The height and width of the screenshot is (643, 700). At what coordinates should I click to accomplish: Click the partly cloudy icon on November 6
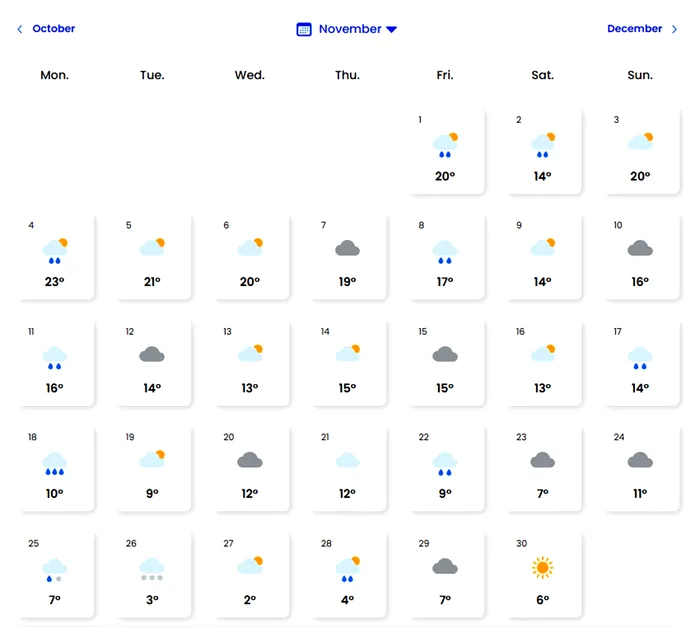tap(250, 247)
